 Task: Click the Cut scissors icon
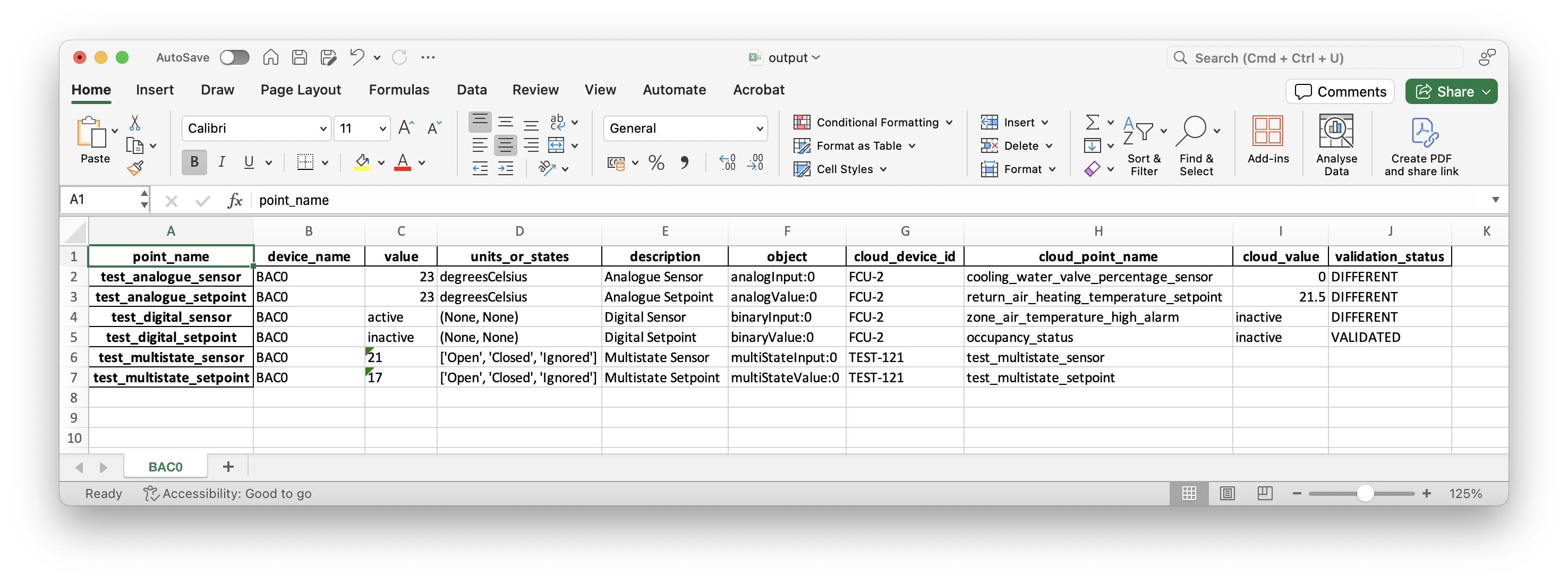click(x=134, y=123)
